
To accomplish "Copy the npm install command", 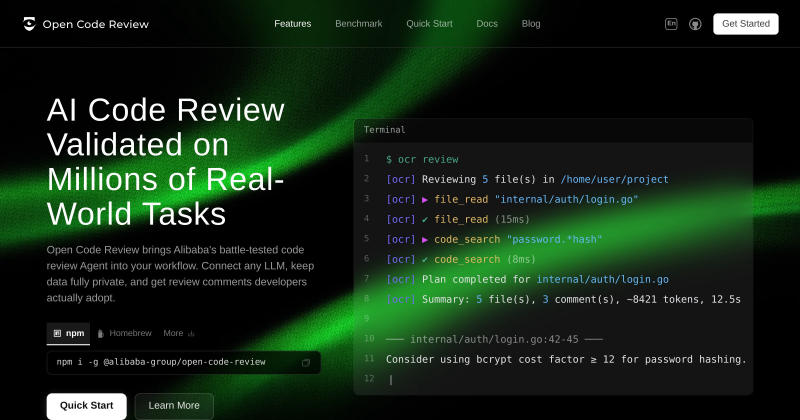I will pos(306,362).
